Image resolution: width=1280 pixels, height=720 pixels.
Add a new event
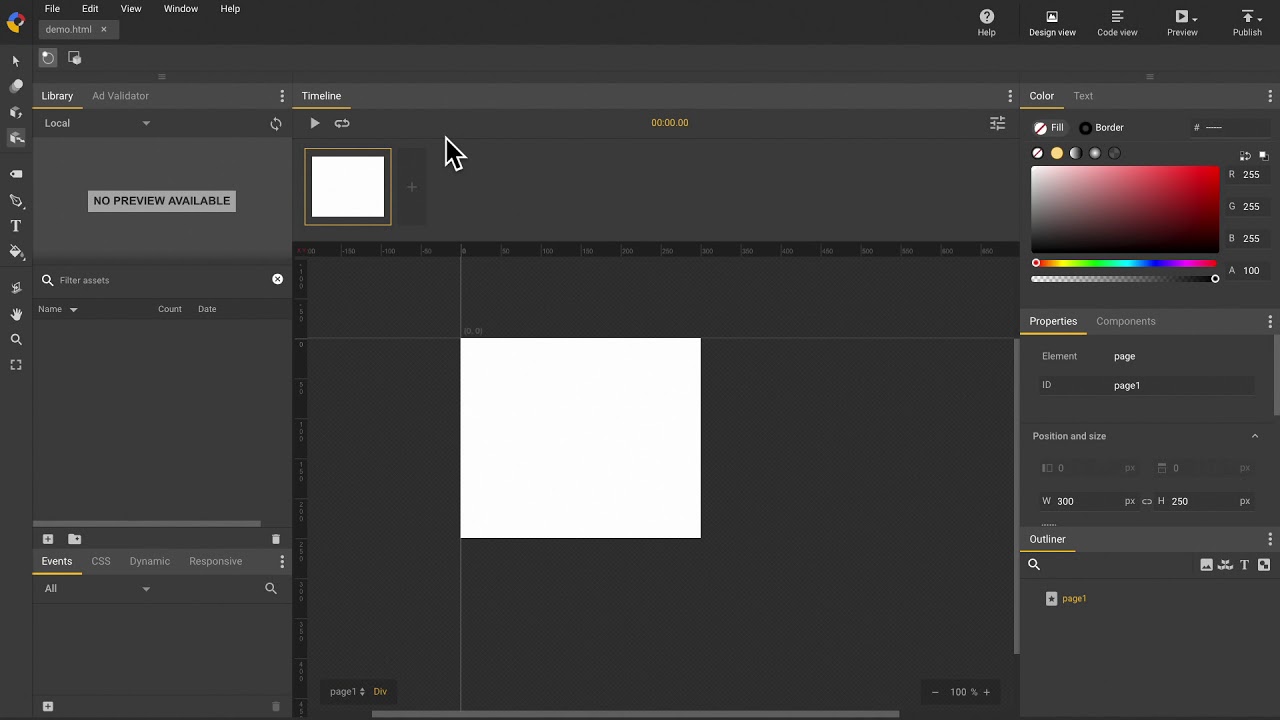48,706
